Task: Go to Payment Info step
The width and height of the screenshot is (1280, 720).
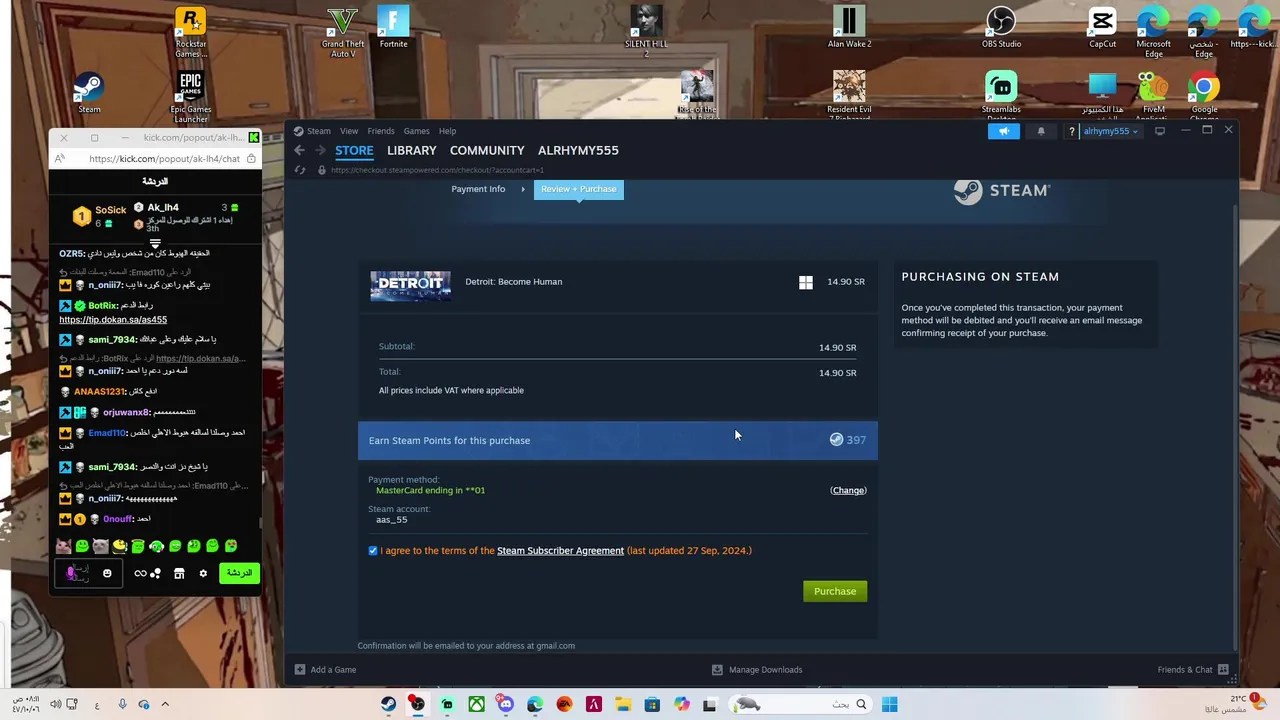Action: tap(478, 189)
